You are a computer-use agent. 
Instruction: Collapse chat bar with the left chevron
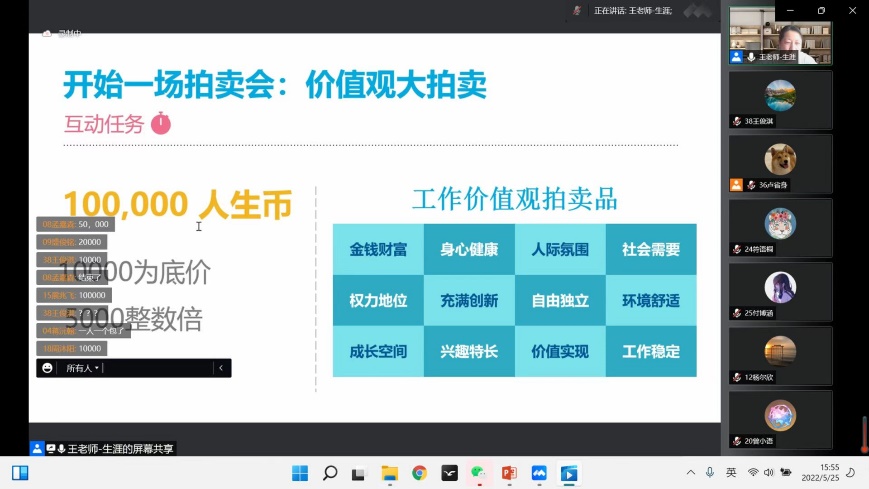221,368
